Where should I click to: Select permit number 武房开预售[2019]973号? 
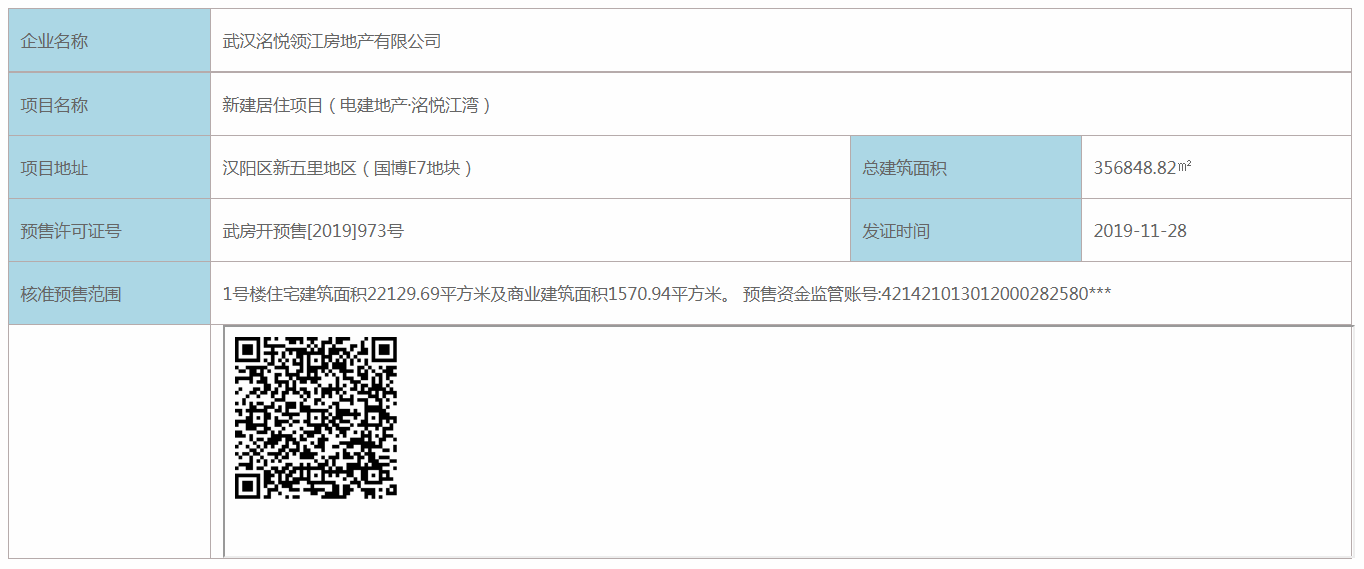point(313,231)
